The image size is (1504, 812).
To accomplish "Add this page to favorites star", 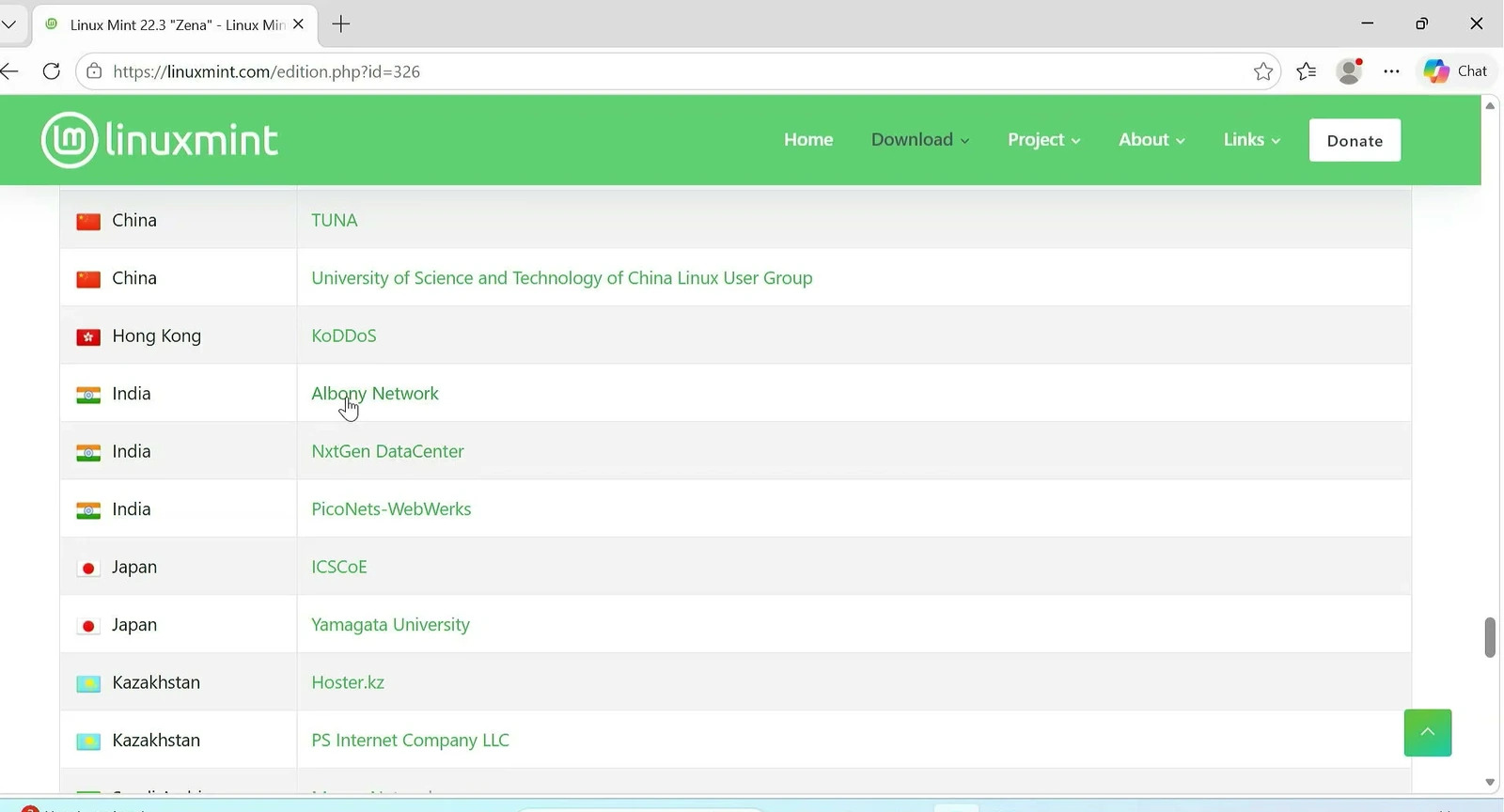I will (x=1263, y=71).
